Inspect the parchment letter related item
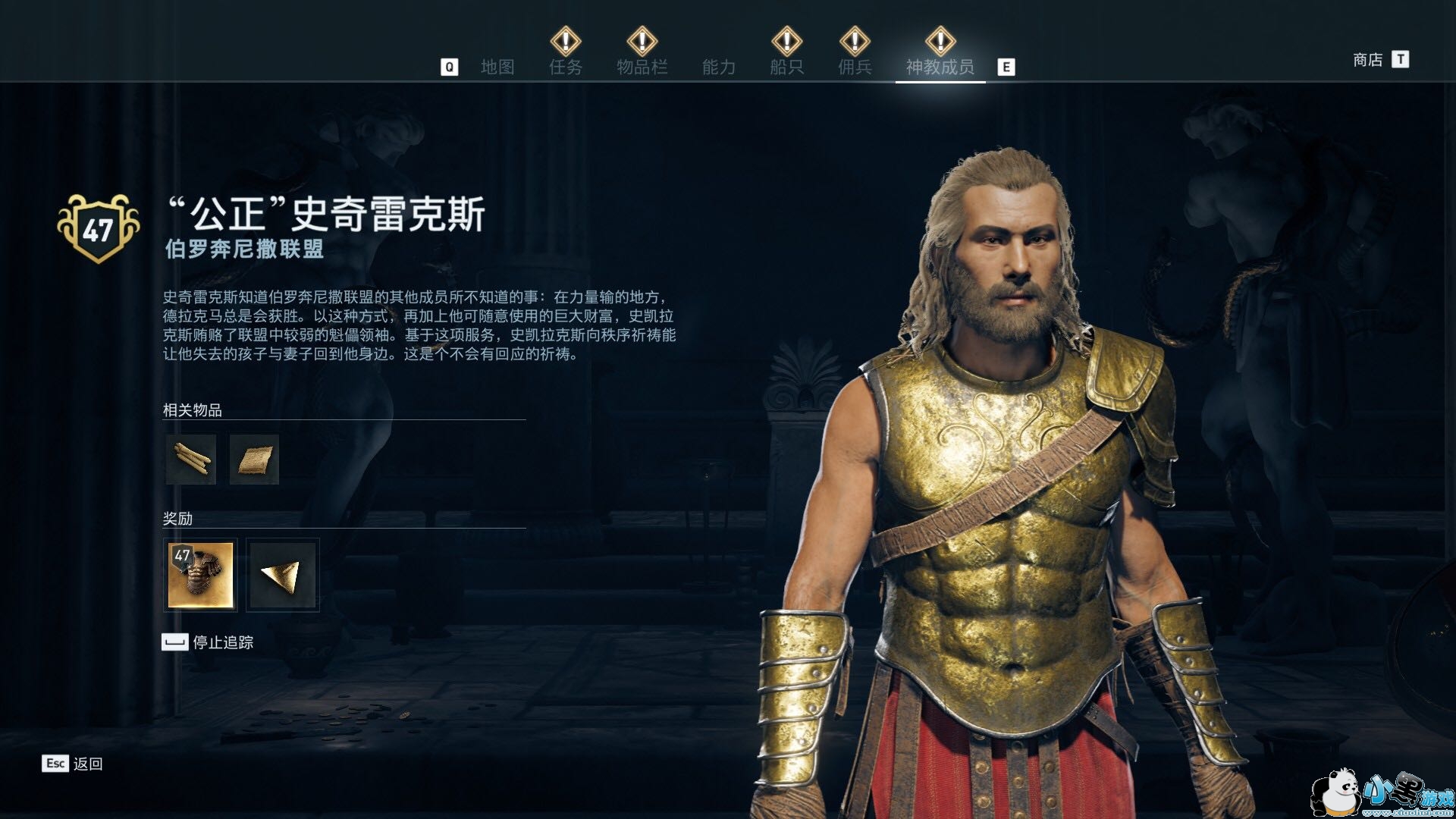Screen dimensions: 1456x819 click(254, 460)
